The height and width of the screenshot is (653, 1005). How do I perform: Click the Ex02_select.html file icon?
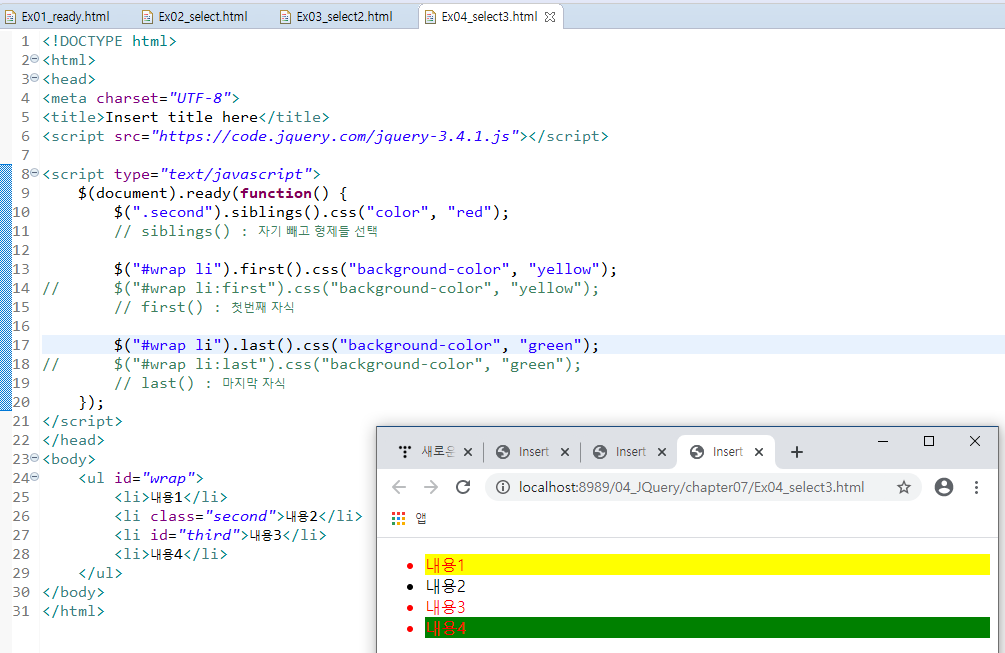point(147,17)
